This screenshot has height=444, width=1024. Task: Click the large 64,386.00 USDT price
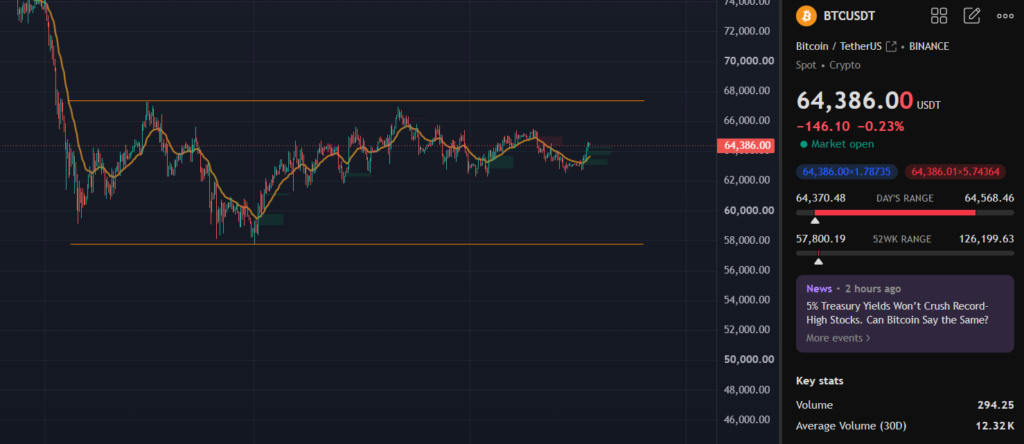point(868,101)
